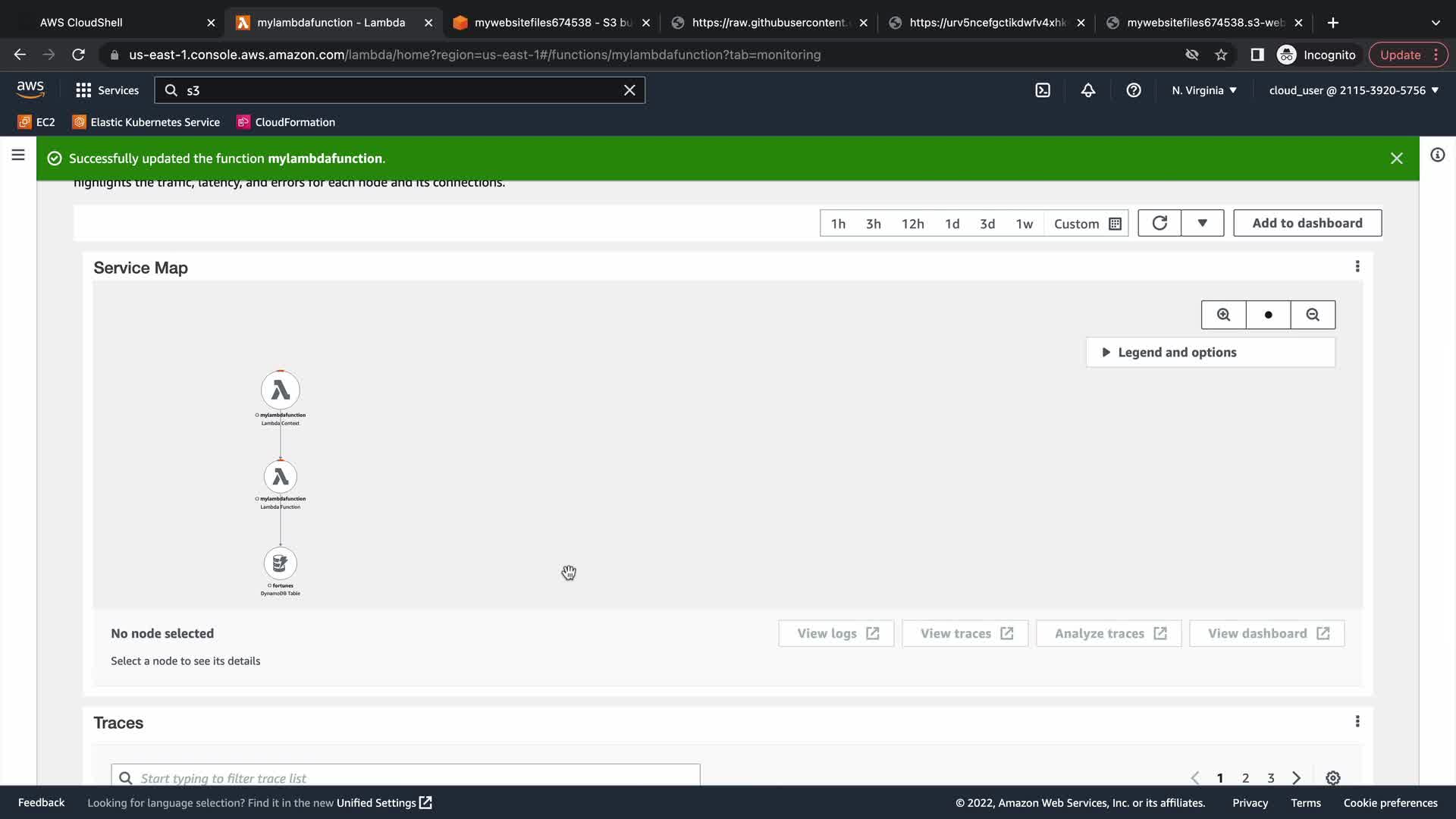
Task: Select the 3h time range
Action: coord(873,224)
